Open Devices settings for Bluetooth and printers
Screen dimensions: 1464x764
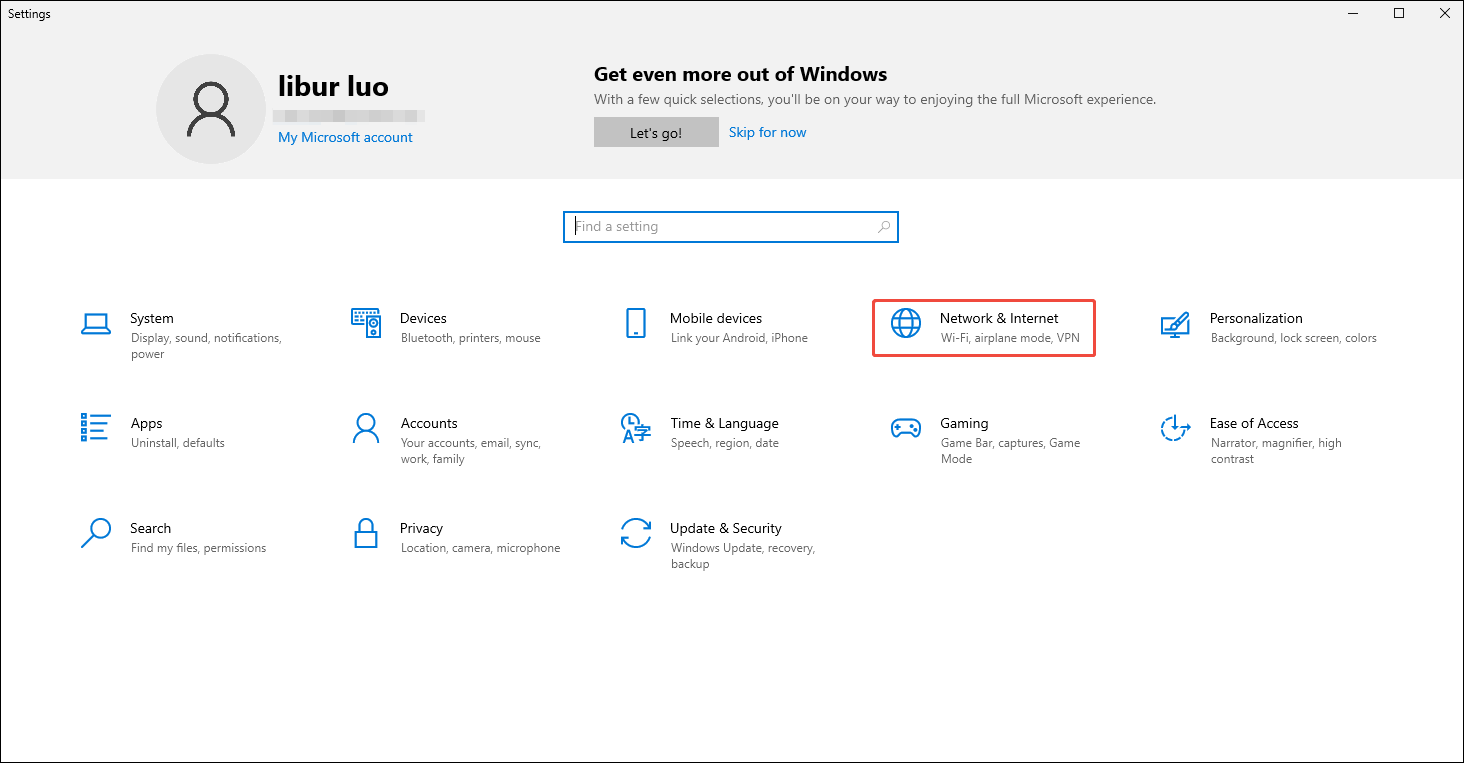[x=423, y=318]
